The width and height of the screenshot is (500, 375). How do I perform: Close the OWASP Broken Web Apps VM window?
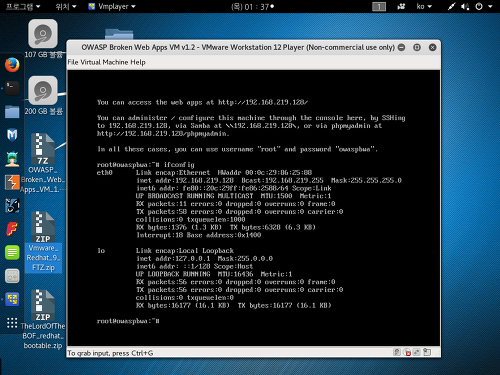[x=433, y=47]
